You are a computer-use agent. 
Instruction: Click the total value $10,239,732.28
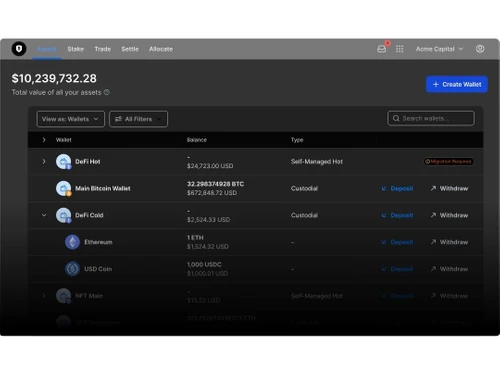[x=54, y=78]
